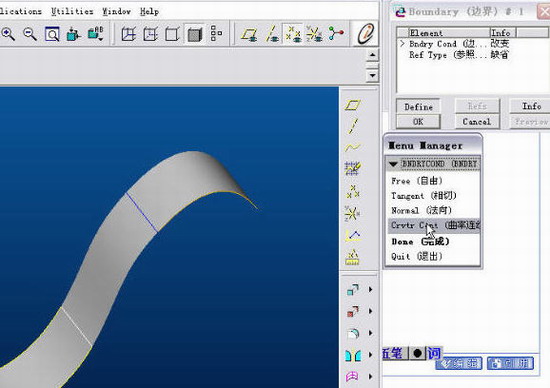
Task: Toggle datum points display in top toolbar
Action: pyautogui.click(x=293, y=34)
